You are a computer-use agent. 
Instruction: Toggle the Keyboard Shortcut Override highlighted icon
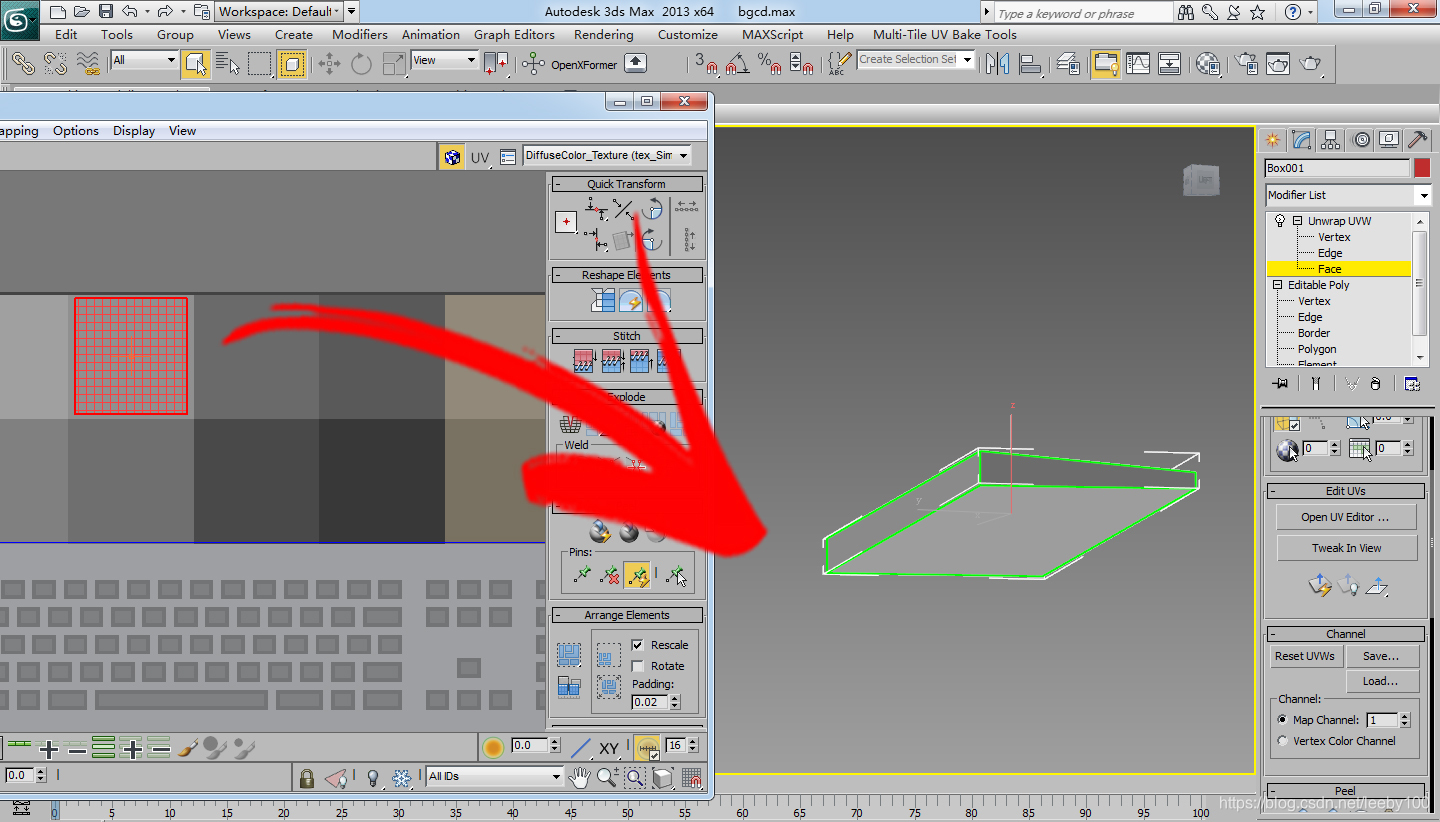click(x=1105, y=64)
